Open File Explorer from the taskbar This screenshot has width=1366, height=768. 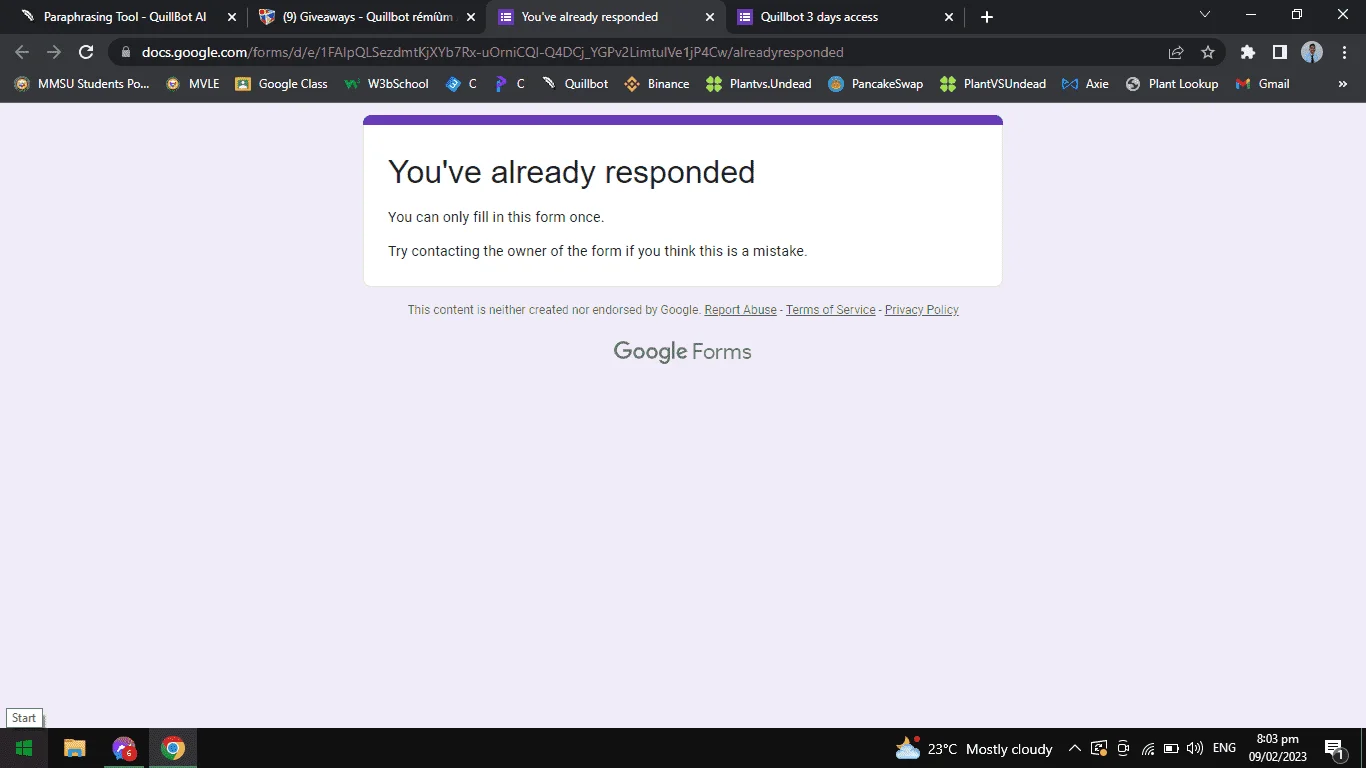75,748
